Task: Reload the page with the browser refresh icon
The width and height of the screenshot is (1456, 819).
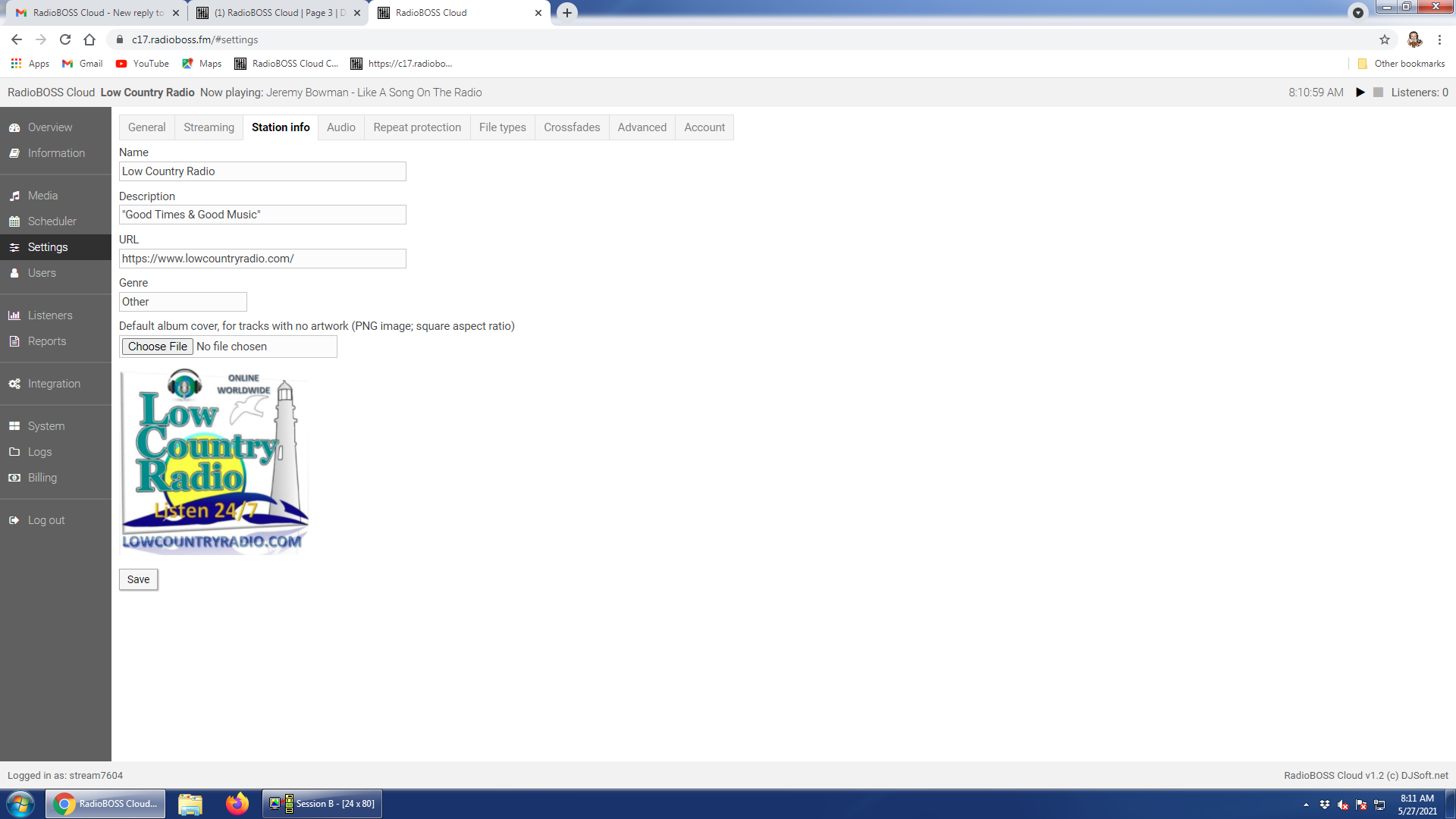Action: 65,39
